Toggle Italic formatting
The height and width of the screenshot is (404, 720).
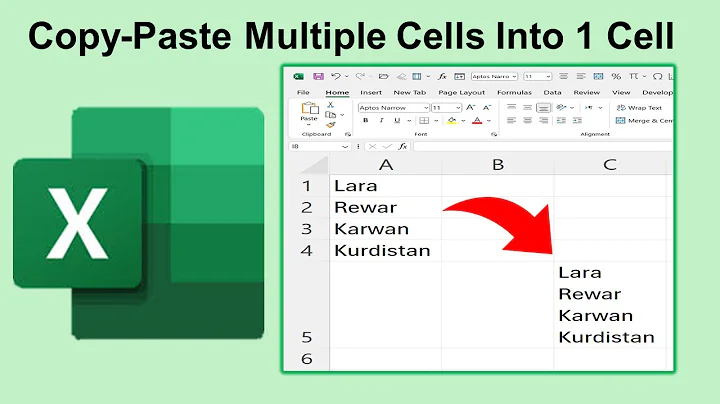[x=381, y=121]
